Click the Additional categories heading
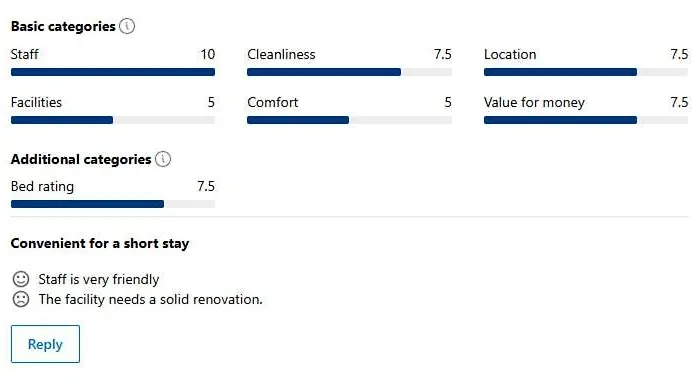The image size is (700, 387). point(81,159)
